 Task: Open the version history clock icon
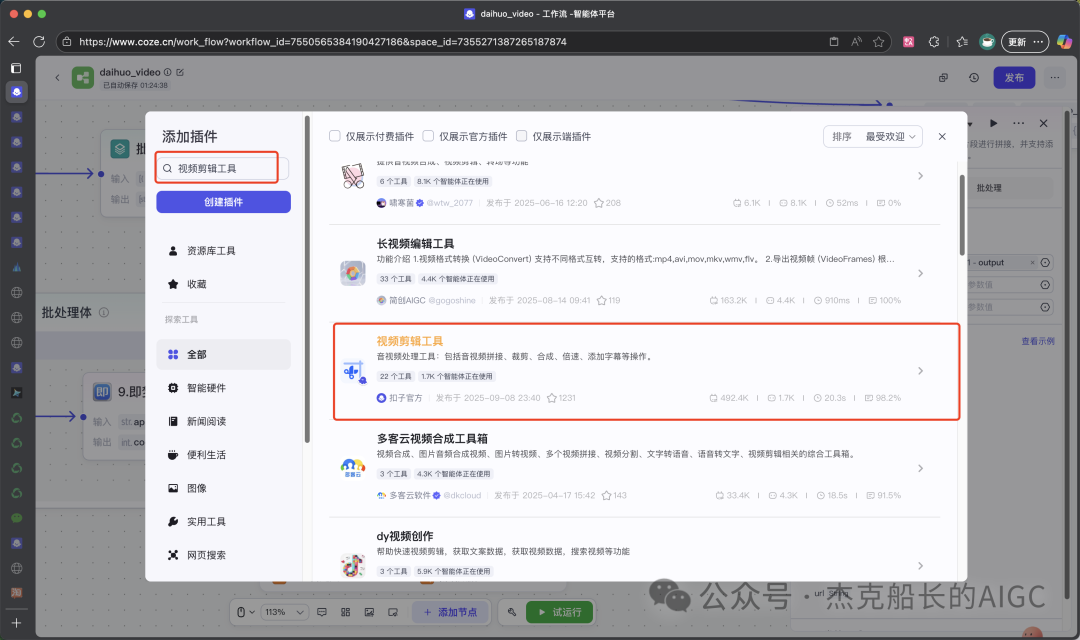(974, 78)
